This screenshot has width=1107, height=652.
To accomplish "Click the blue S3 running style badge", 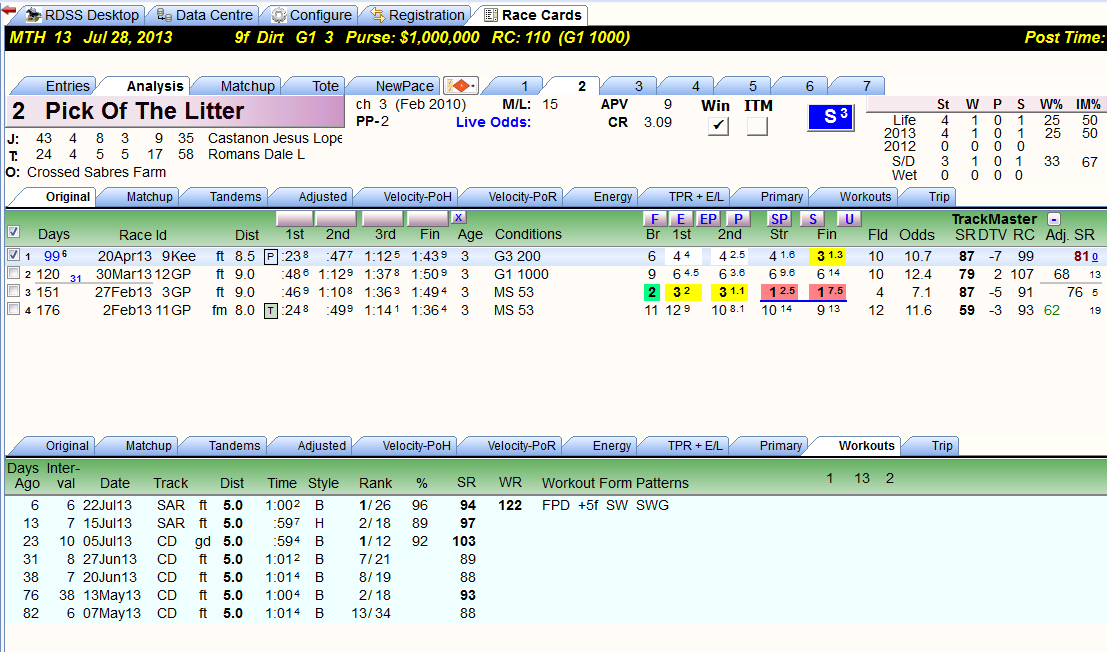I will click(x=831, y=117).
